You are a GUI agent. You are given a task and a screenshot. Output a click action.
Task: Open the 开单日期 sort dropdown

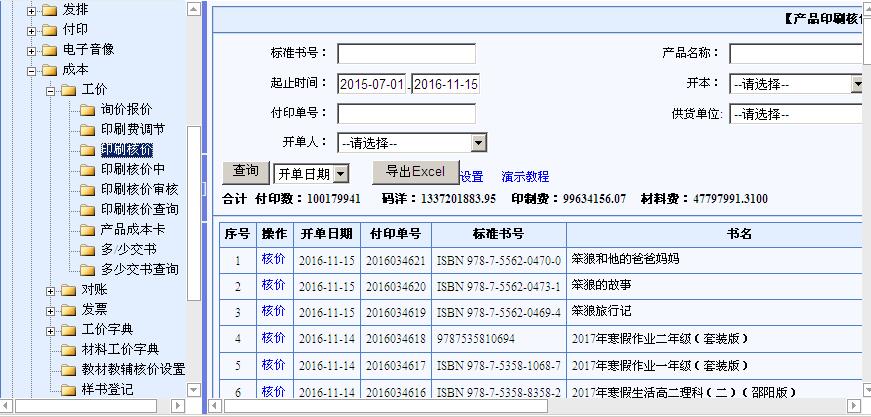[x=340, y=174]
